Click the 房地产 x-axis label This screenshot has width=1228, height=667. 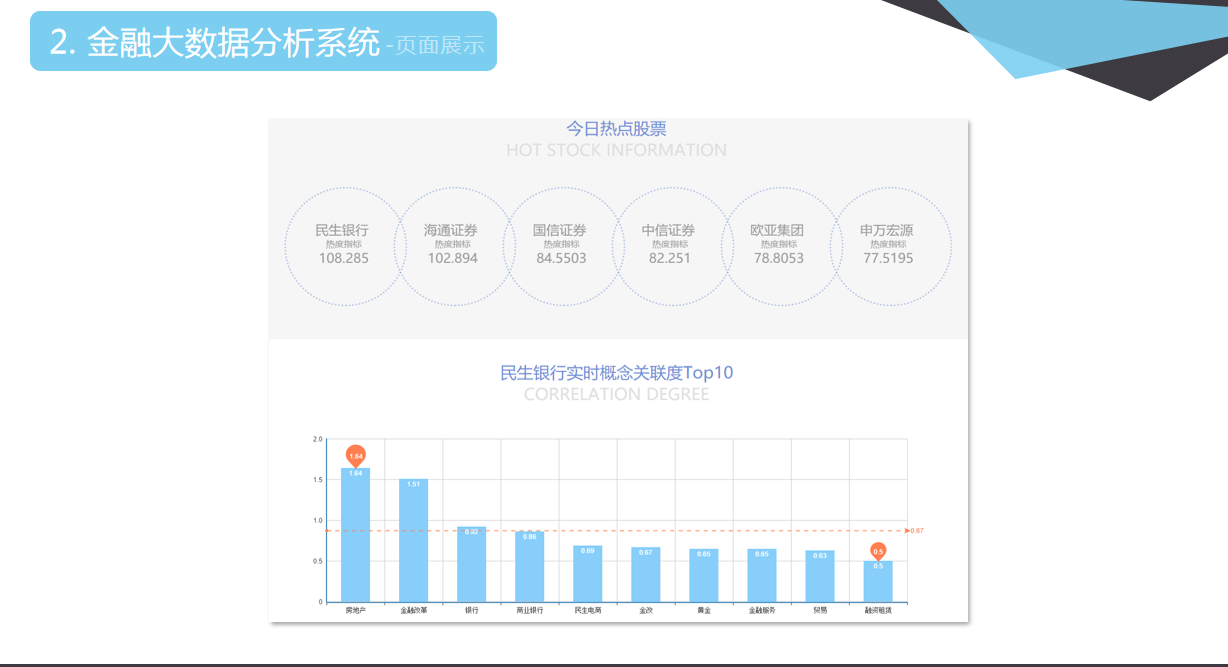click(x=356, y=610)
